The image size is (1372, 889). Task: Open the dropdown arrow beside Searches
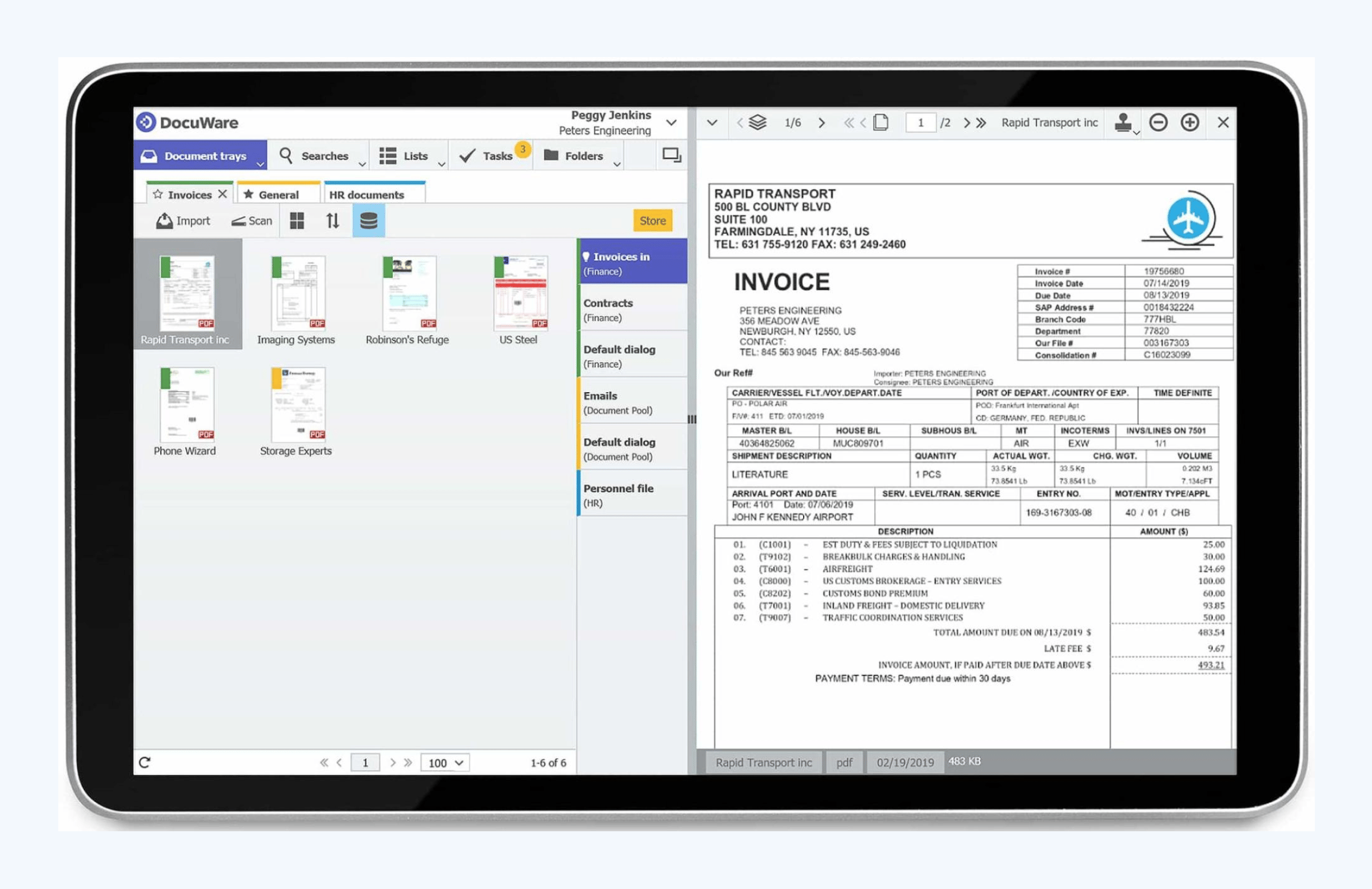[x=362, y=164]
